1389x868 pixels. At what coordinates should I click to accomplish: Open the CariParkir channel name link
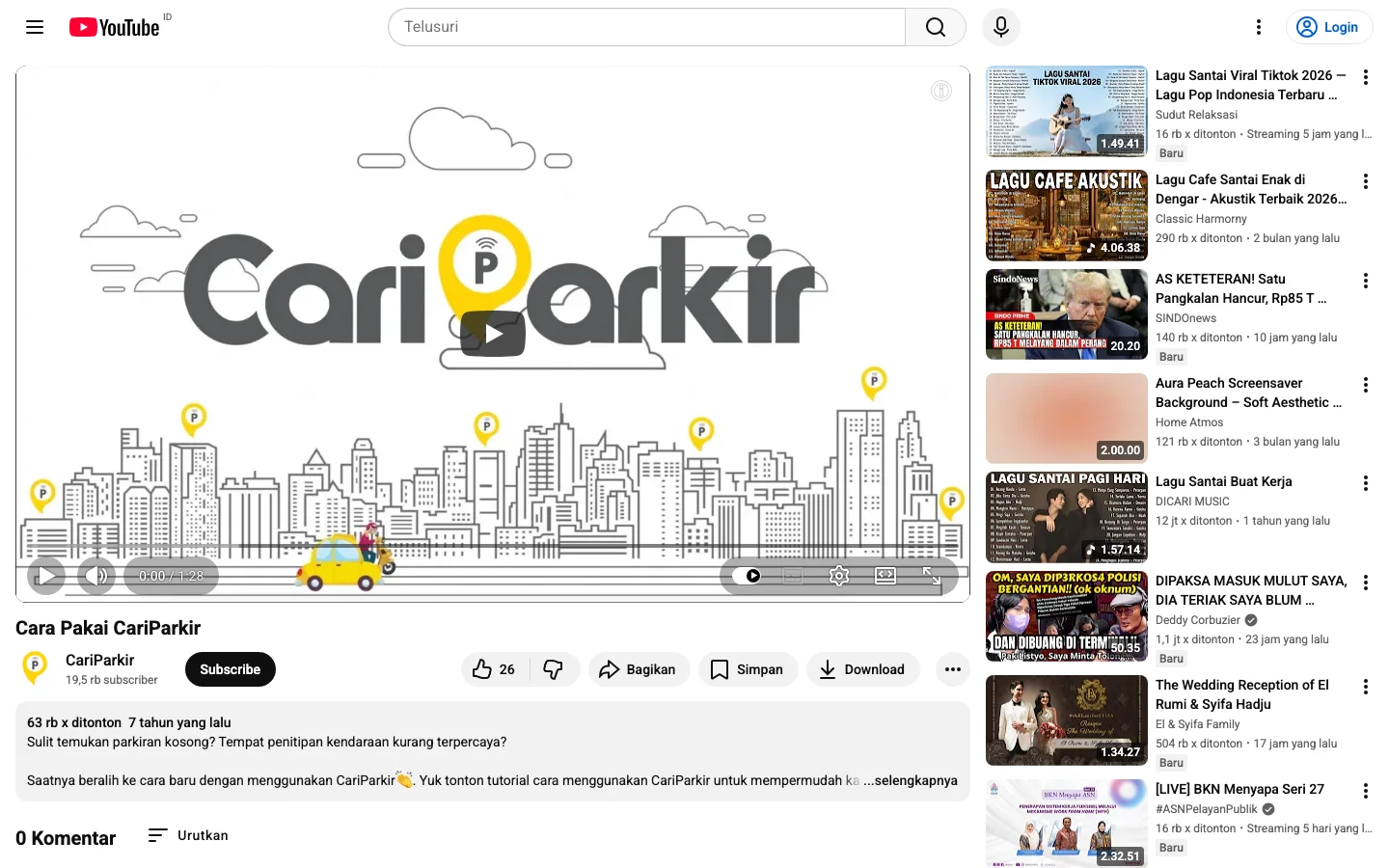(100, 660)
